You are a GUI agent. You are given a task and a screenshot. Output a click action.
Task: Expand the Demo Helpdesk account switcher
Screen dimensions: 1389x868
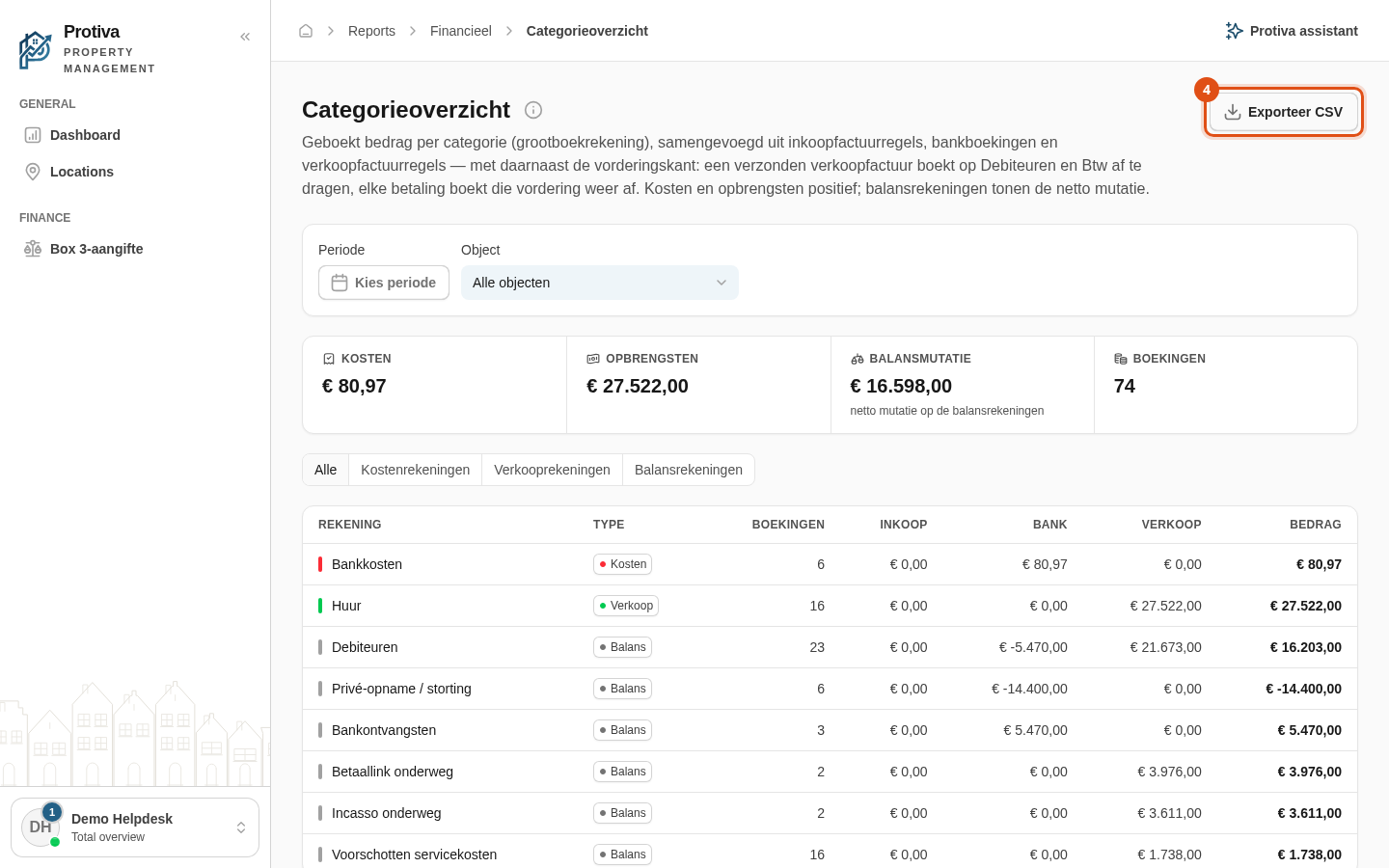[x=135, y=827]
